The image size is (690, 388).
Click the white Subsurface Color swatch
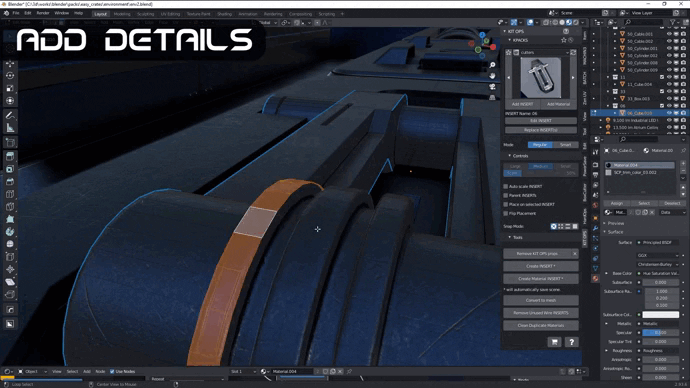[661, 315]
